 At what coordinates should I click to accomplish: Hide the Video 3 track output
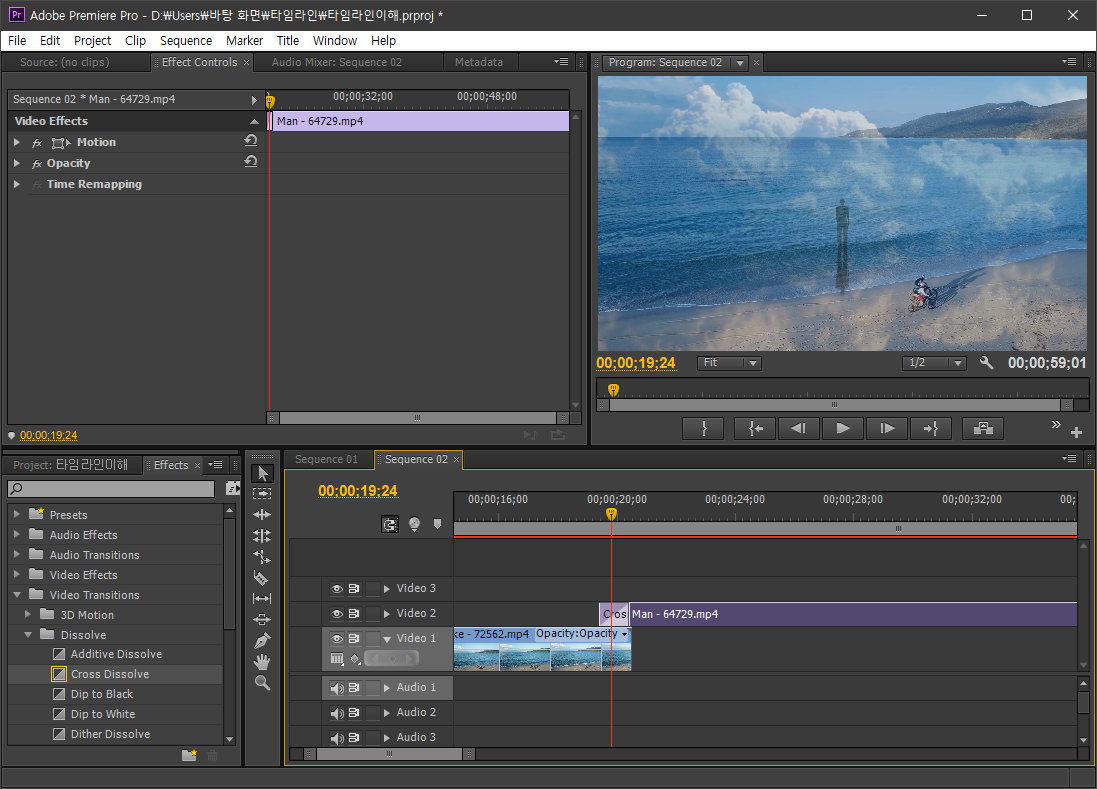pos(337,589)
